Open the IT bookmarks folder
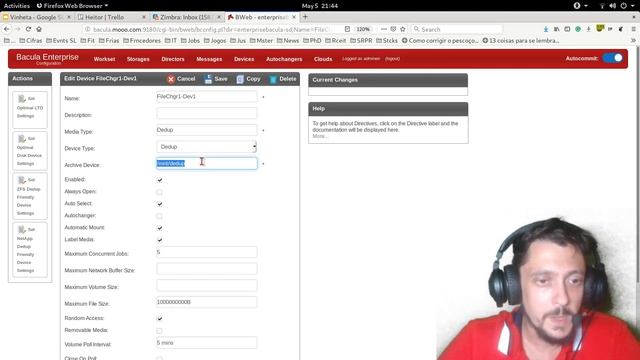Viewport: 640px width, 360px height. click(x=171, y=40)
